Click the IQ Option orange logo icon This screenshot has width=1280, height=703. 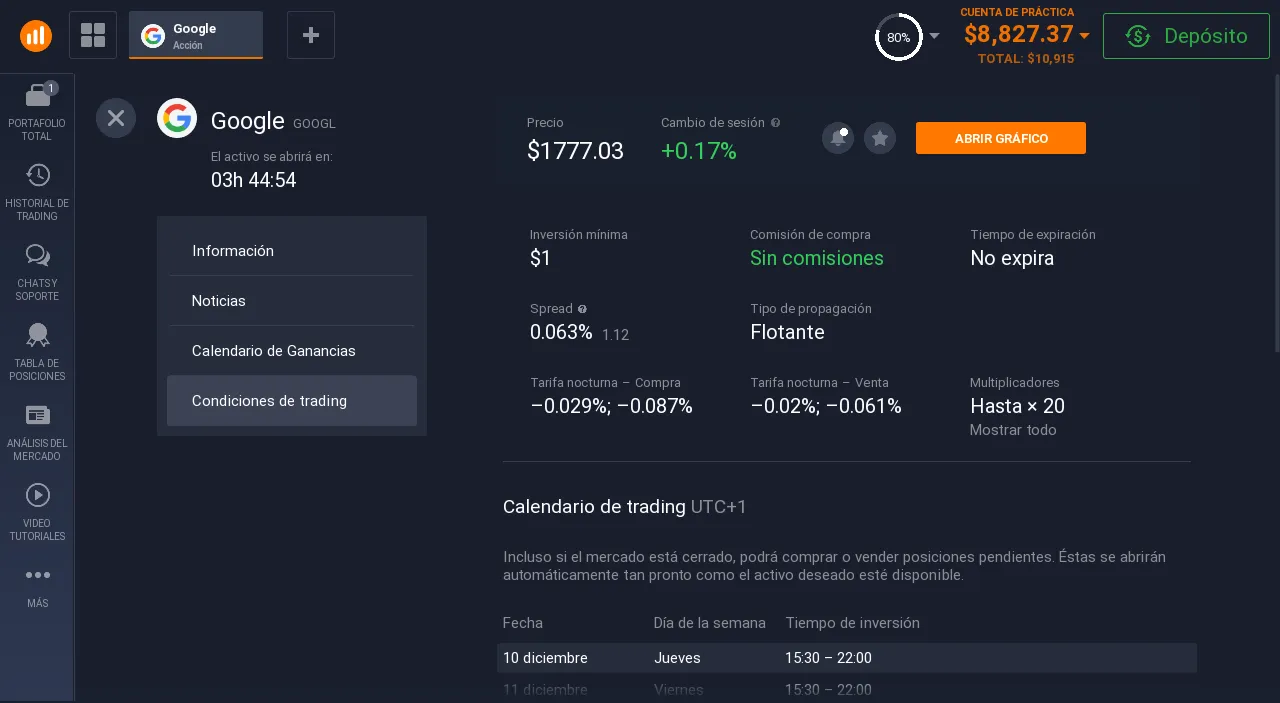[x=36, y=36]
